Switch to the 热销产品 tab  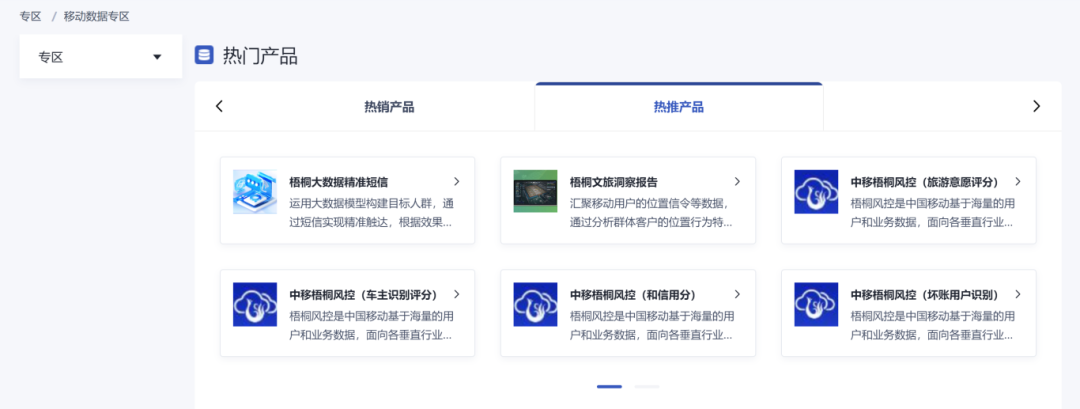point(389,107)
